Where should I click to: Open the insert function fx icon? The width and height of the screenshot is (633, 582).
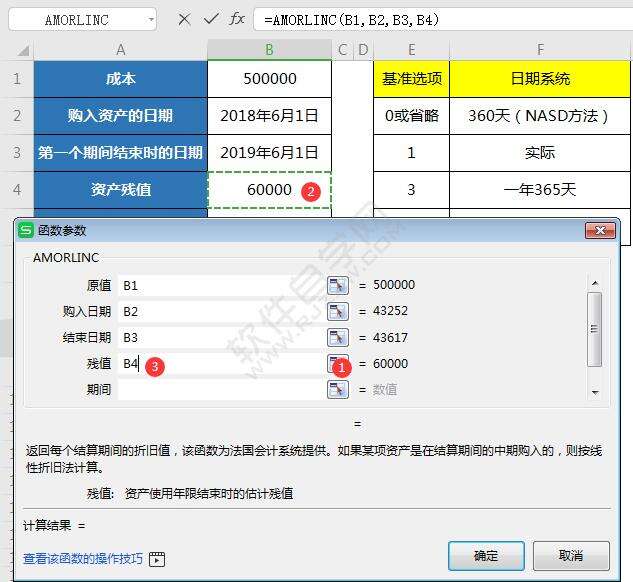[237, 19]
